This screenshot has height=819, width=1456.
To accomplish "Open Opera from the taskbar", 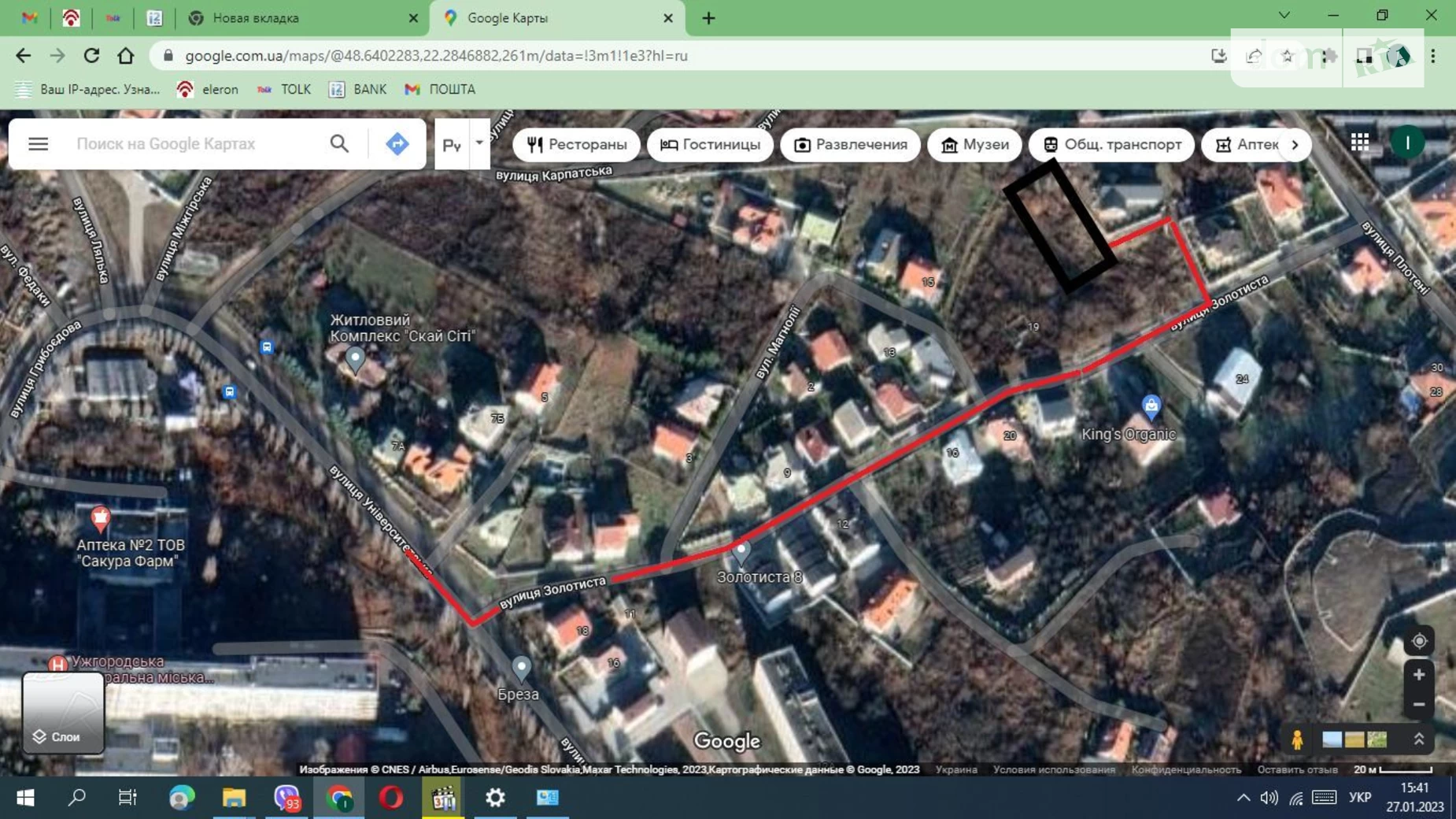I will tap(391, 798).
